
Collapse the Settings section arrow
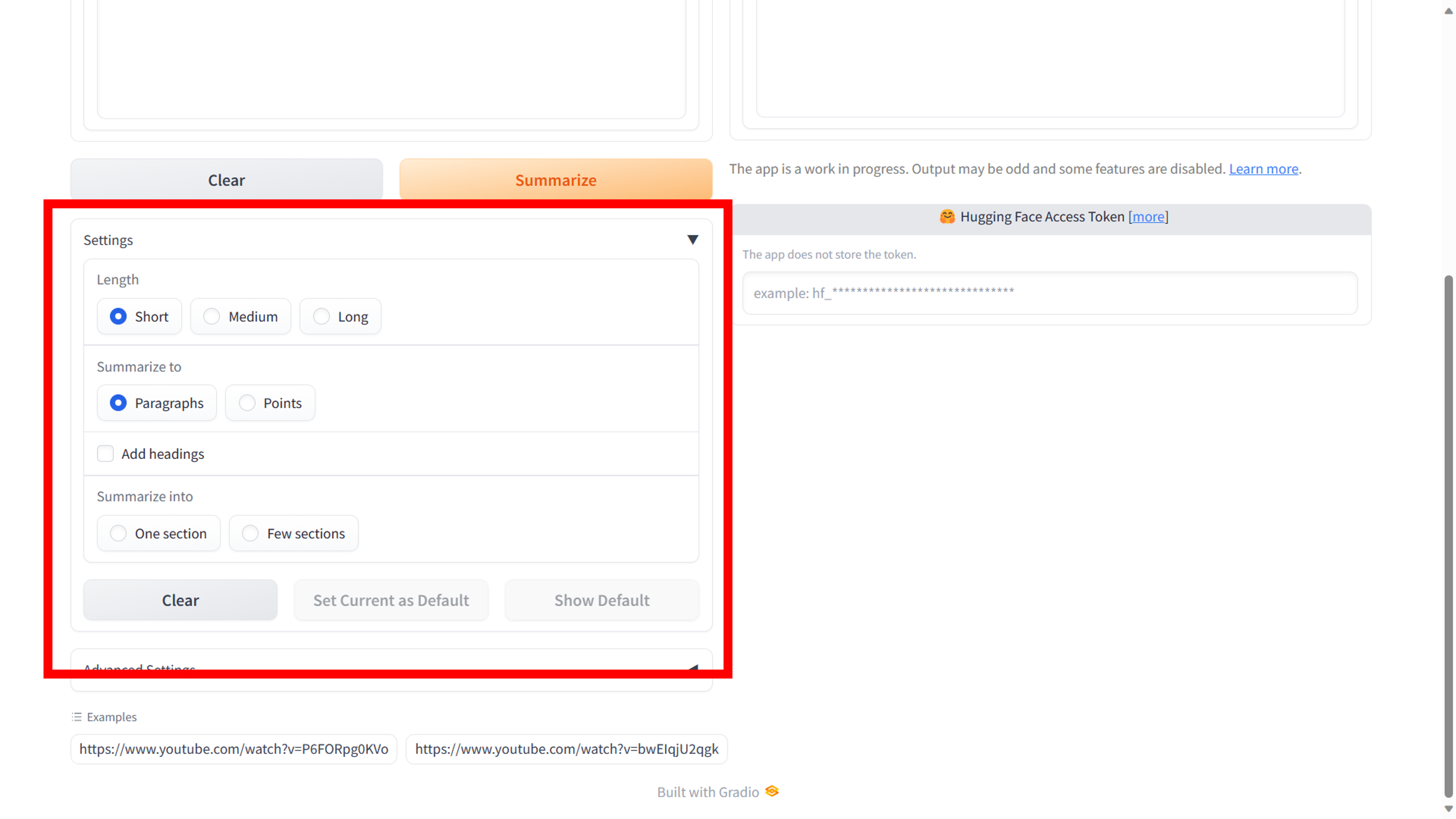[x=692, y=240]
